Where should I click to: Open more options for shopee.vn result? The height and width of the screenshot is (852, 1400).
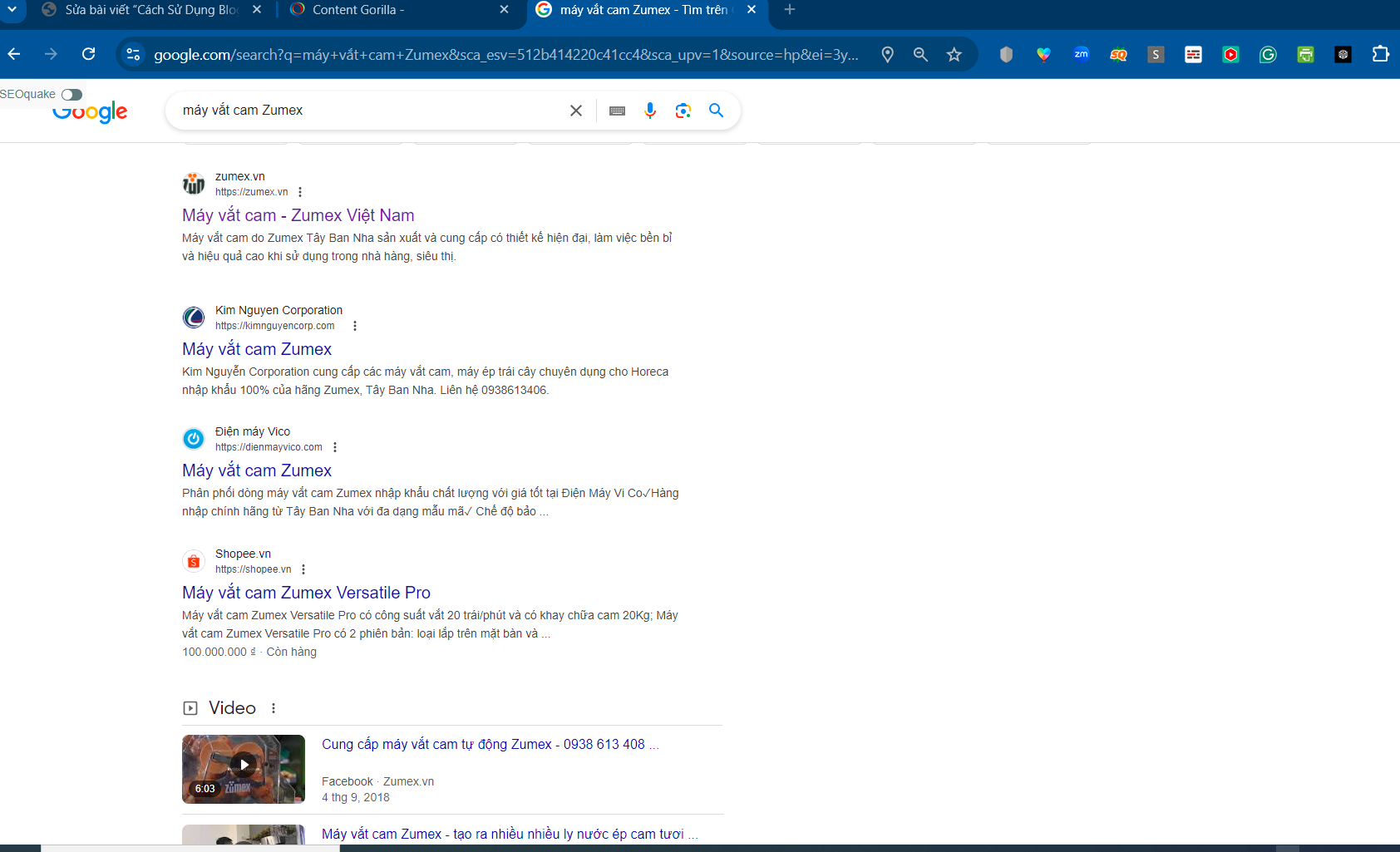(x=303, y=569)
